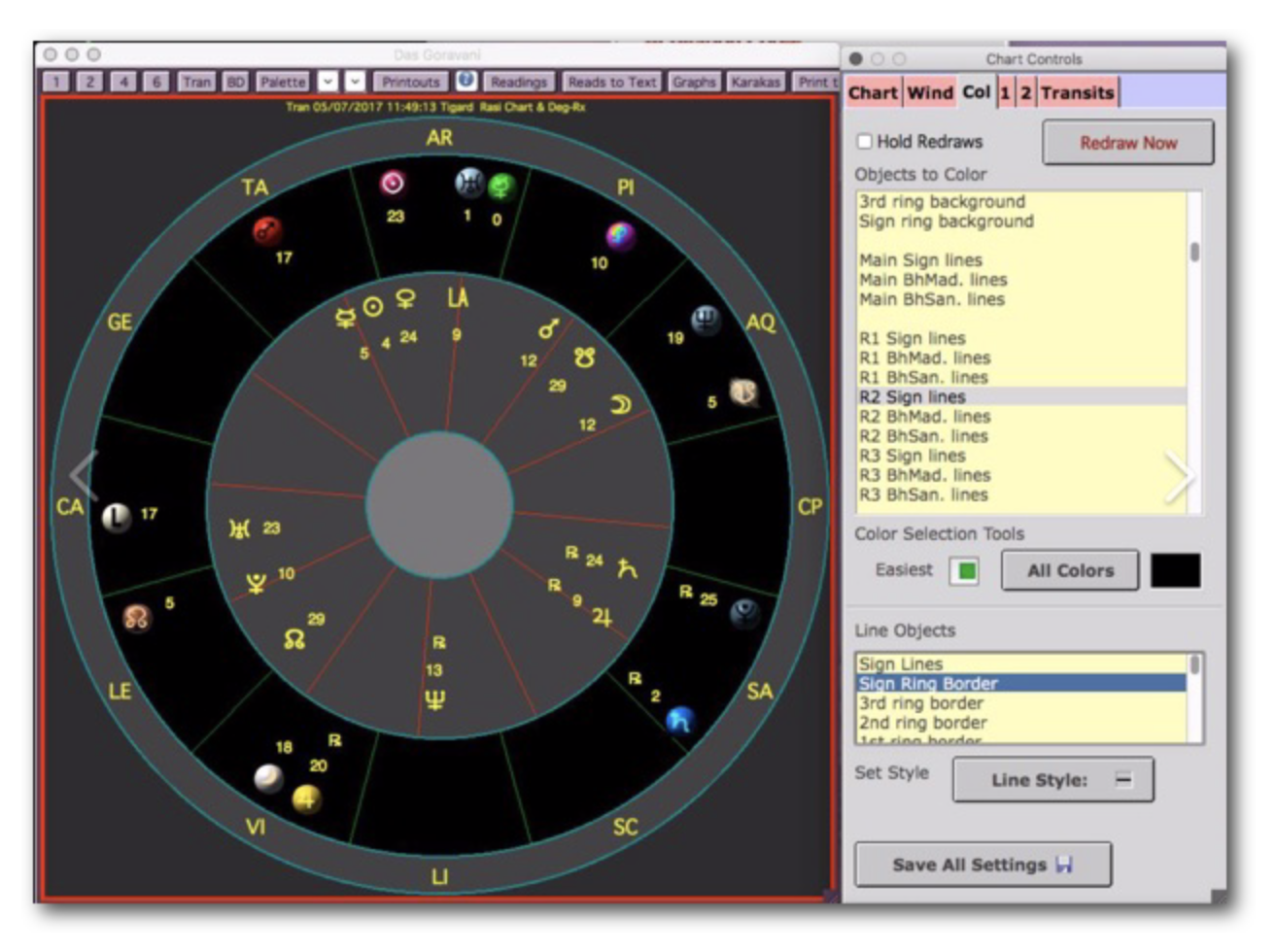This screenshot has width=1277, height=952.
Task: Choose 'Main Sign lines' in Objects to Color
Action: coord(920,260)
